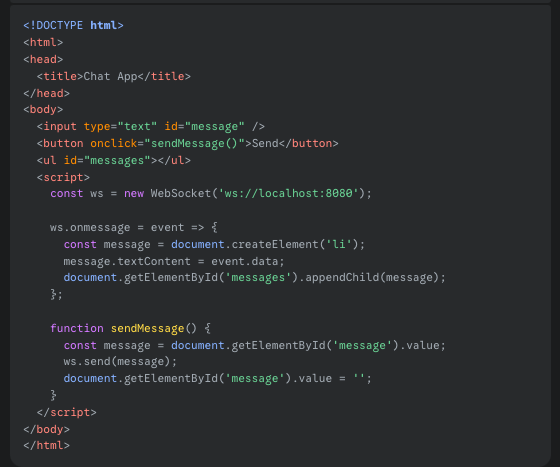Click the 'ws://localhost:8080' string
The image size is (560, 467).
tap(288, 194)
